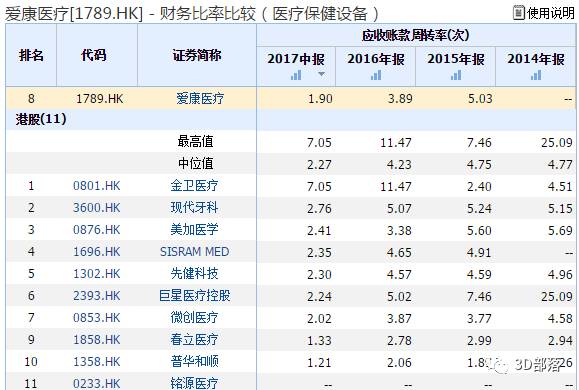Click the 排名 column header
579x390 pixels.
(x=31, y=55)
